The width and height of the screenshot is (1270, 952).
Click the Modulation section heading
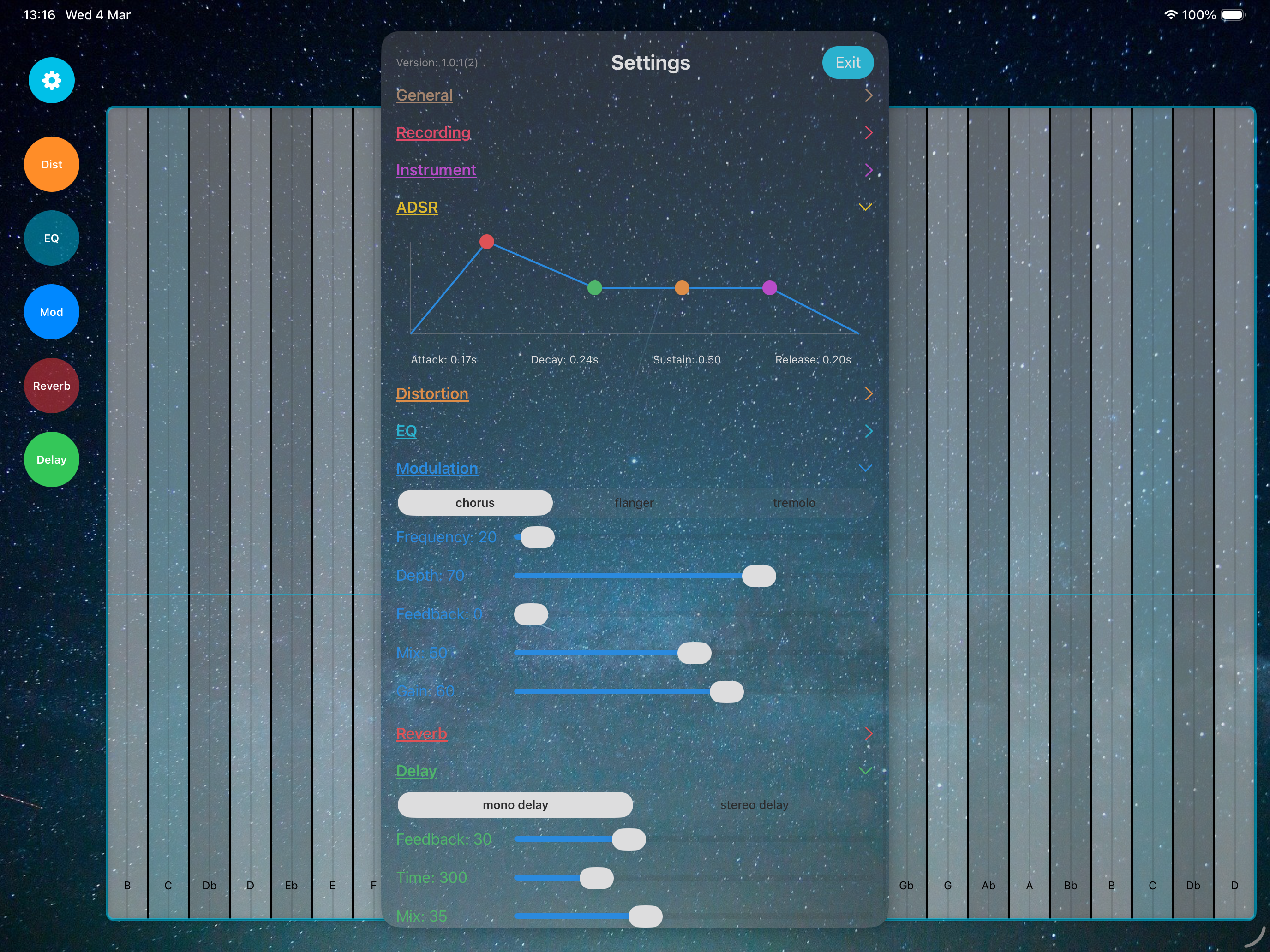[437, 468]
